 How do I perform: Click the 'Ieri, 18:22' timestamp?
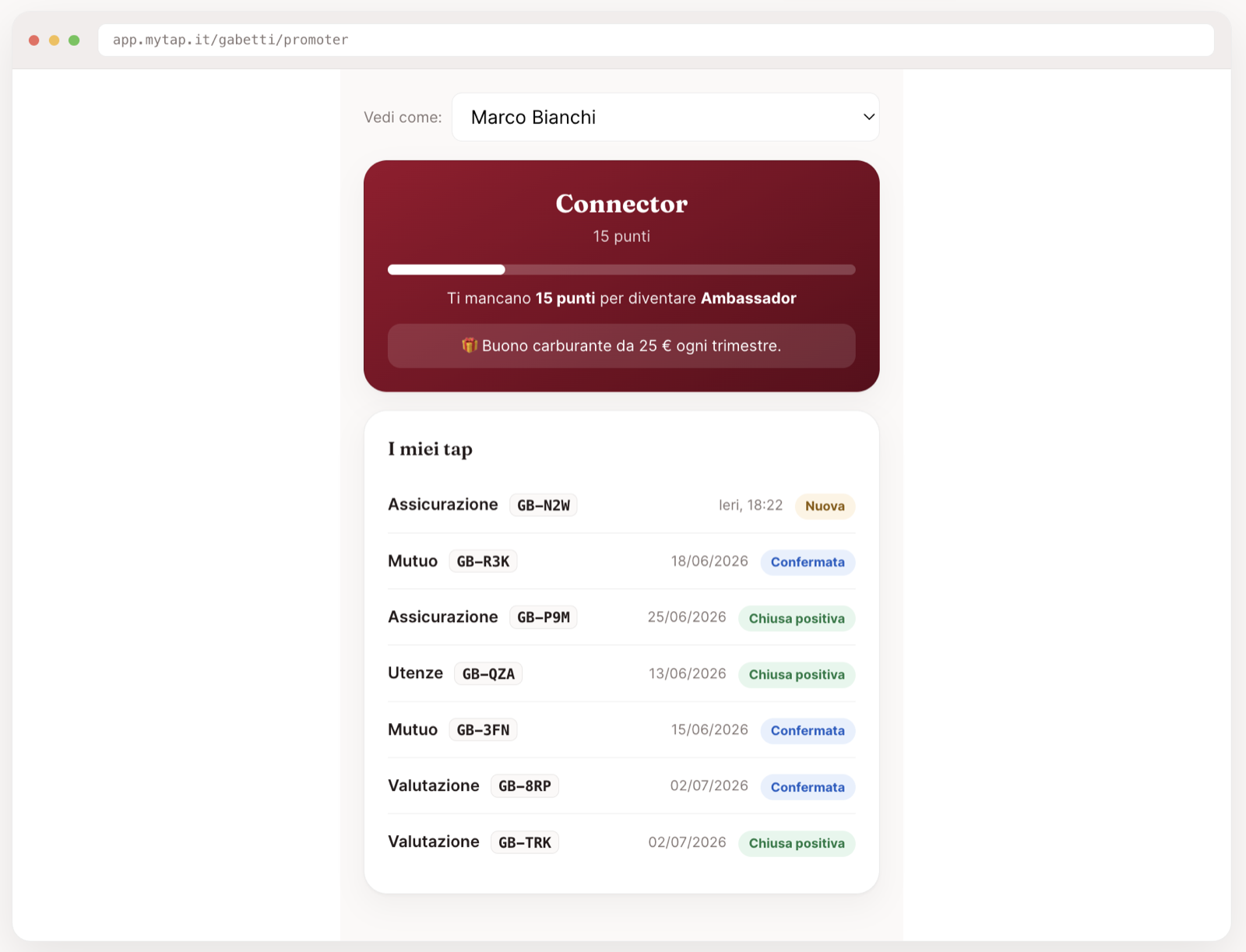pyautogui.click(x=751, y=505)
